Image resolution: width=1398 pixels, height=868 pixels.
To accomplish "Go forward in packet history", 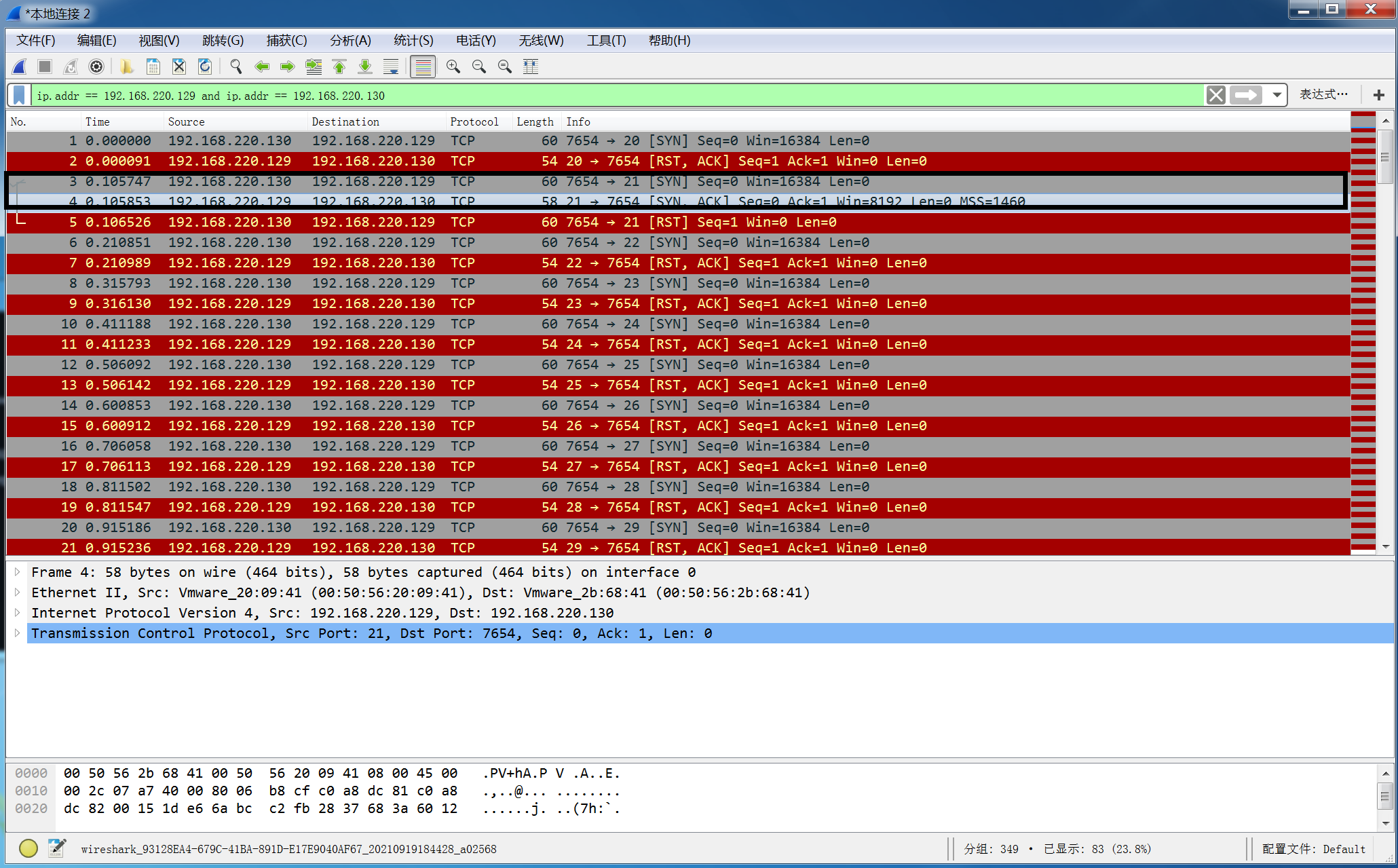I will pos(287,67).
